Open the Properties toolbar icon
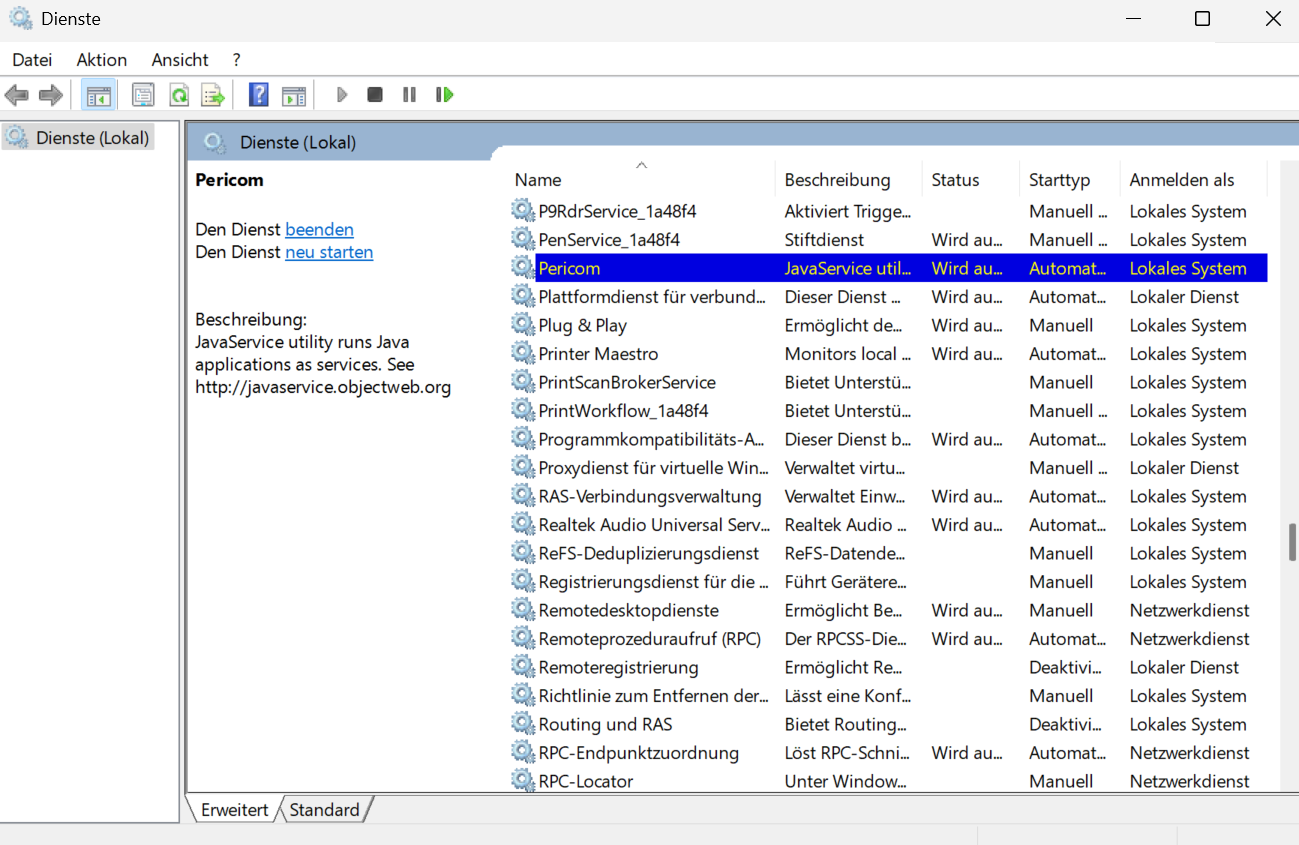Screen dimensions: 1299x845 click(143, 96)
